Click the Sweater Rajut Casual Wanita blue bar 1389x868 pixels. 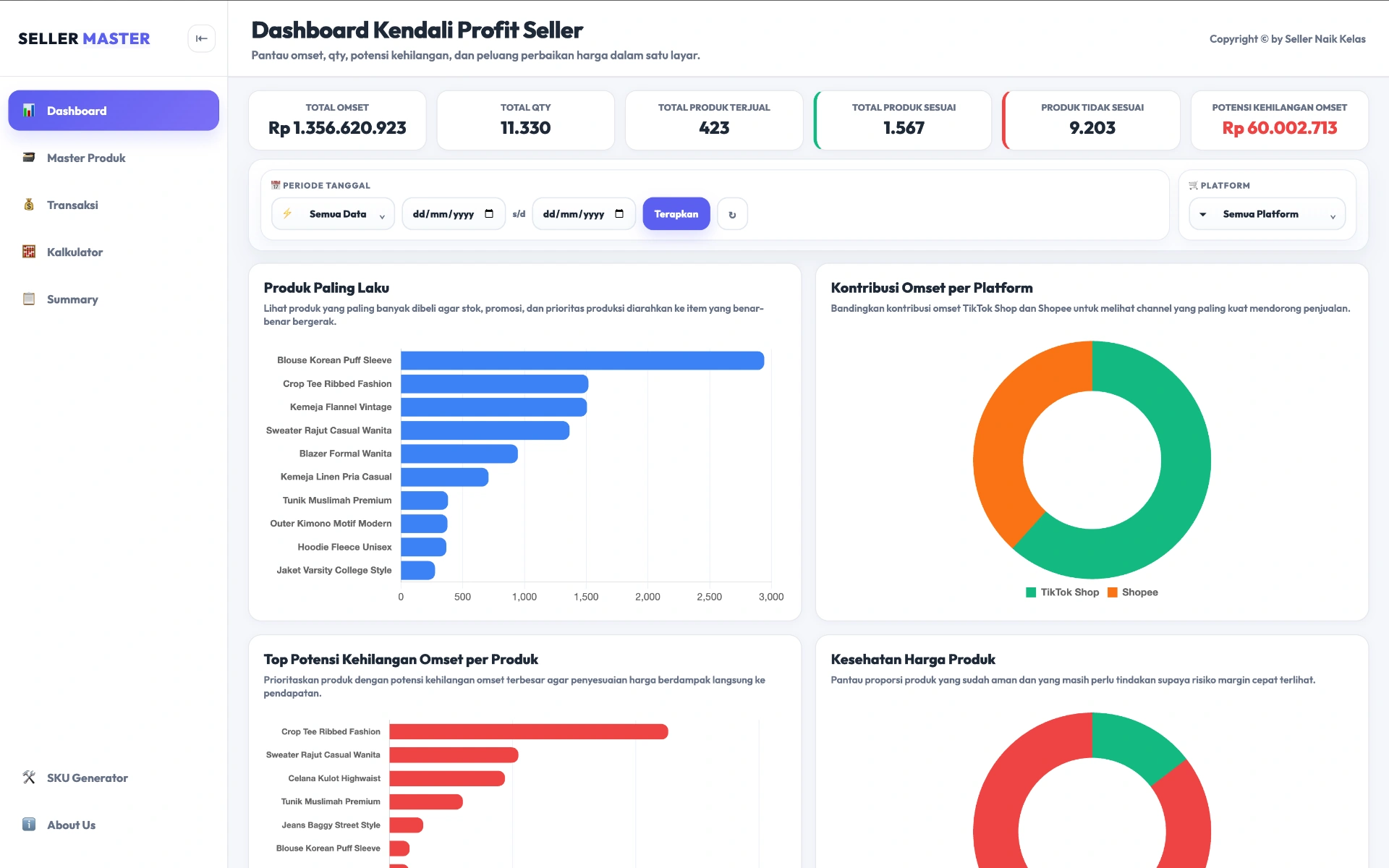click(485, 430)
